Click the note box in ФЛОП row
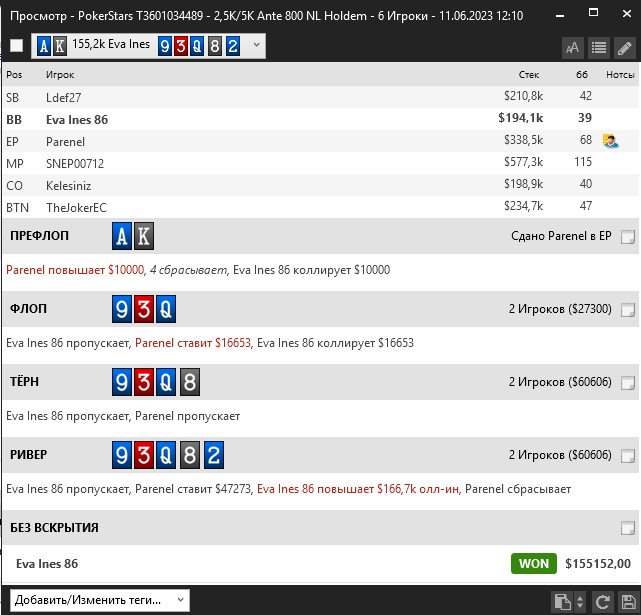Screen dimensions: 641x615 (628, 310)
